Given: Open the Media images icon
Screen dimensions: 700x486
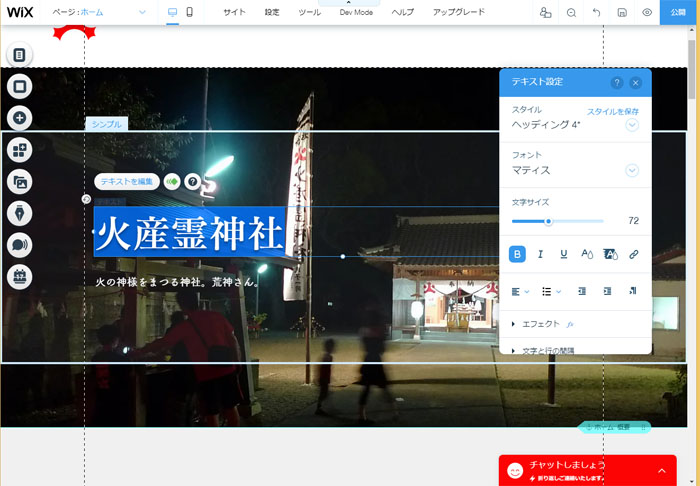Looking at the screenshot, I should point(19,182).
